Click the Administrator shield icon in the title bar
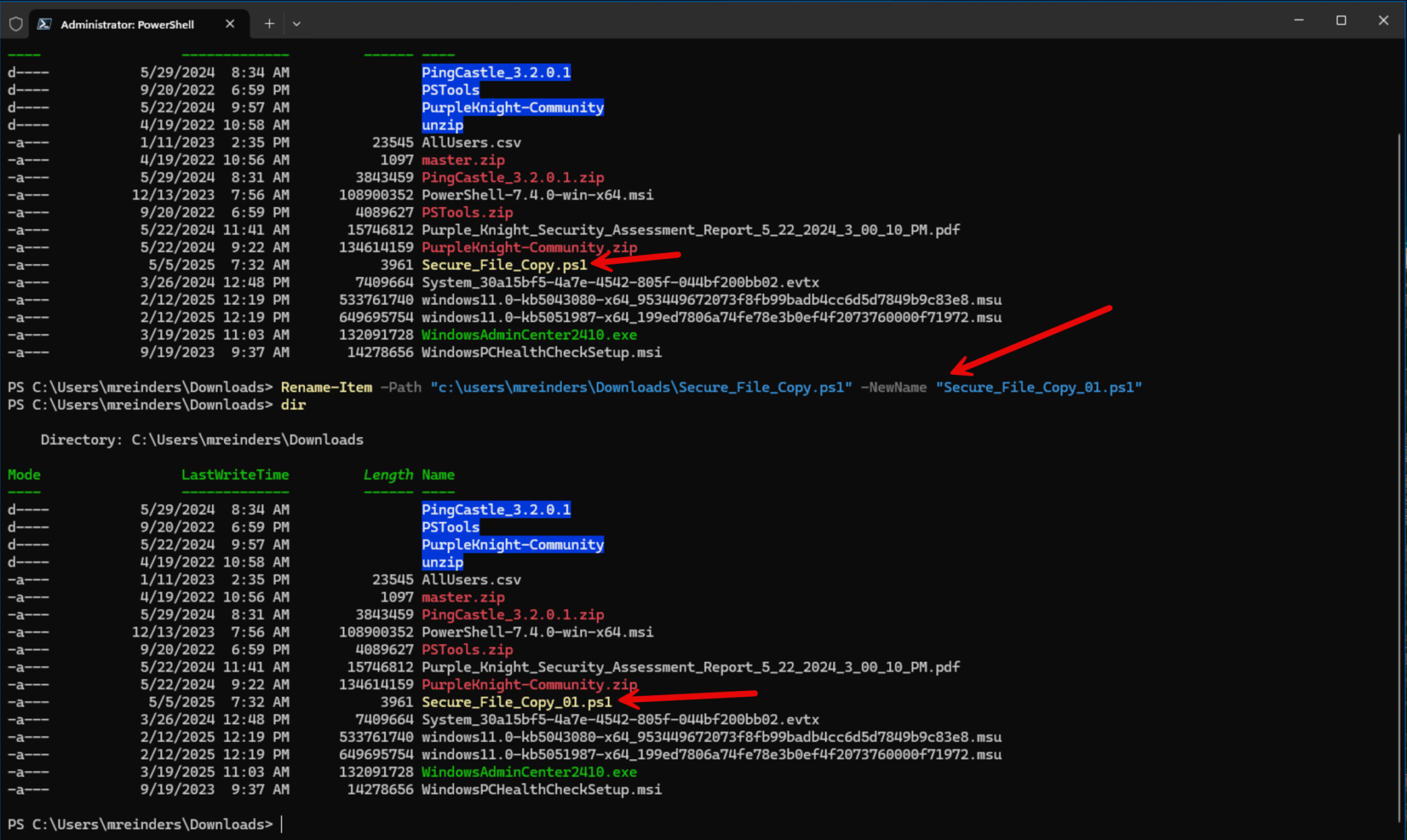The image size is (1407, 840). [16, 23]
